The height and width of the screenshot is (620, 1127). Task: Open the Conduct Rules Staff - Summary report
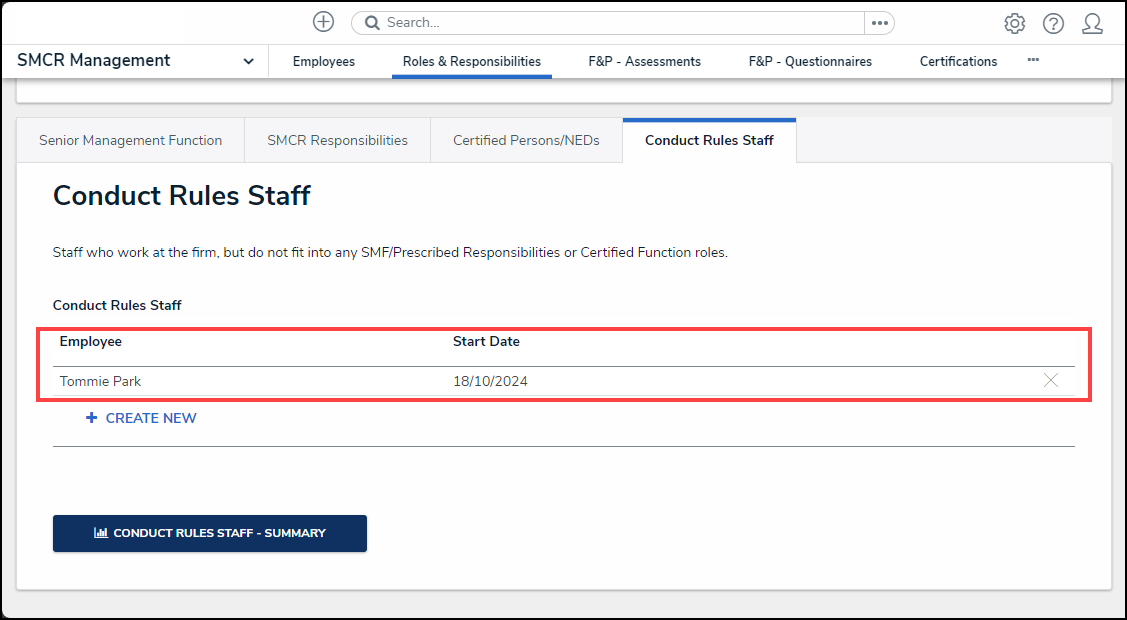pos(209,533)
